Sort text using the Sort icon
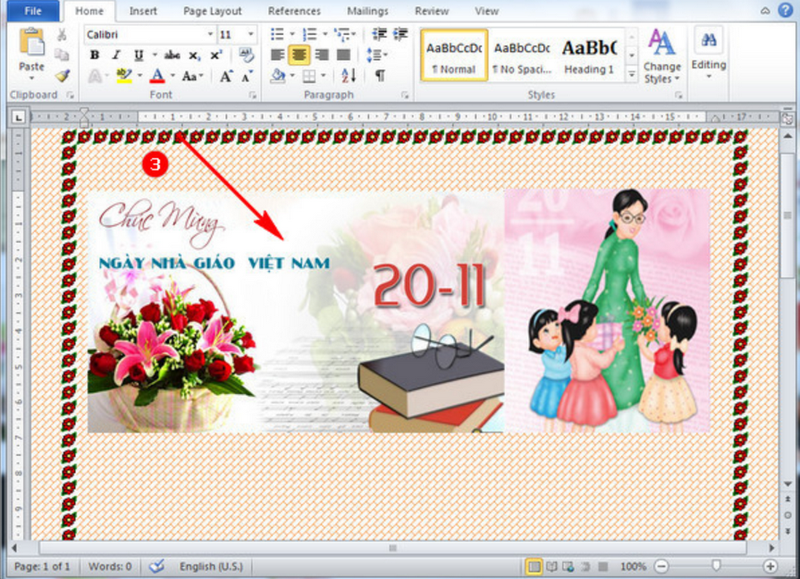The width and height of the screenshot is (800, 579). pos(347,74)
